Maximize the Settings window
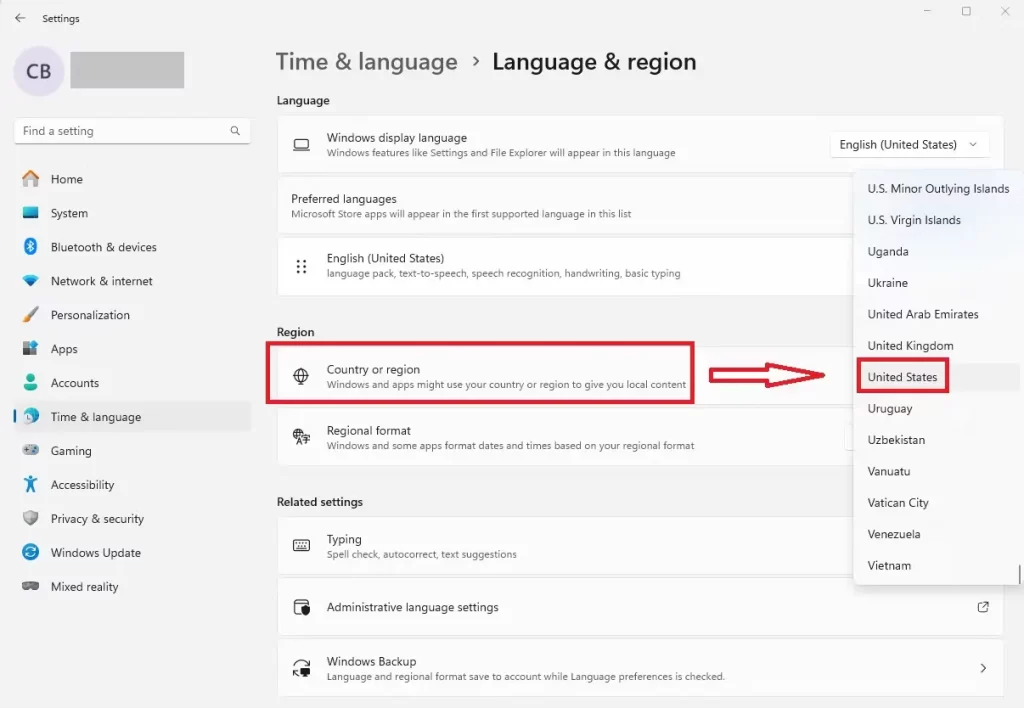1024x708 pixels. (966, 11)
